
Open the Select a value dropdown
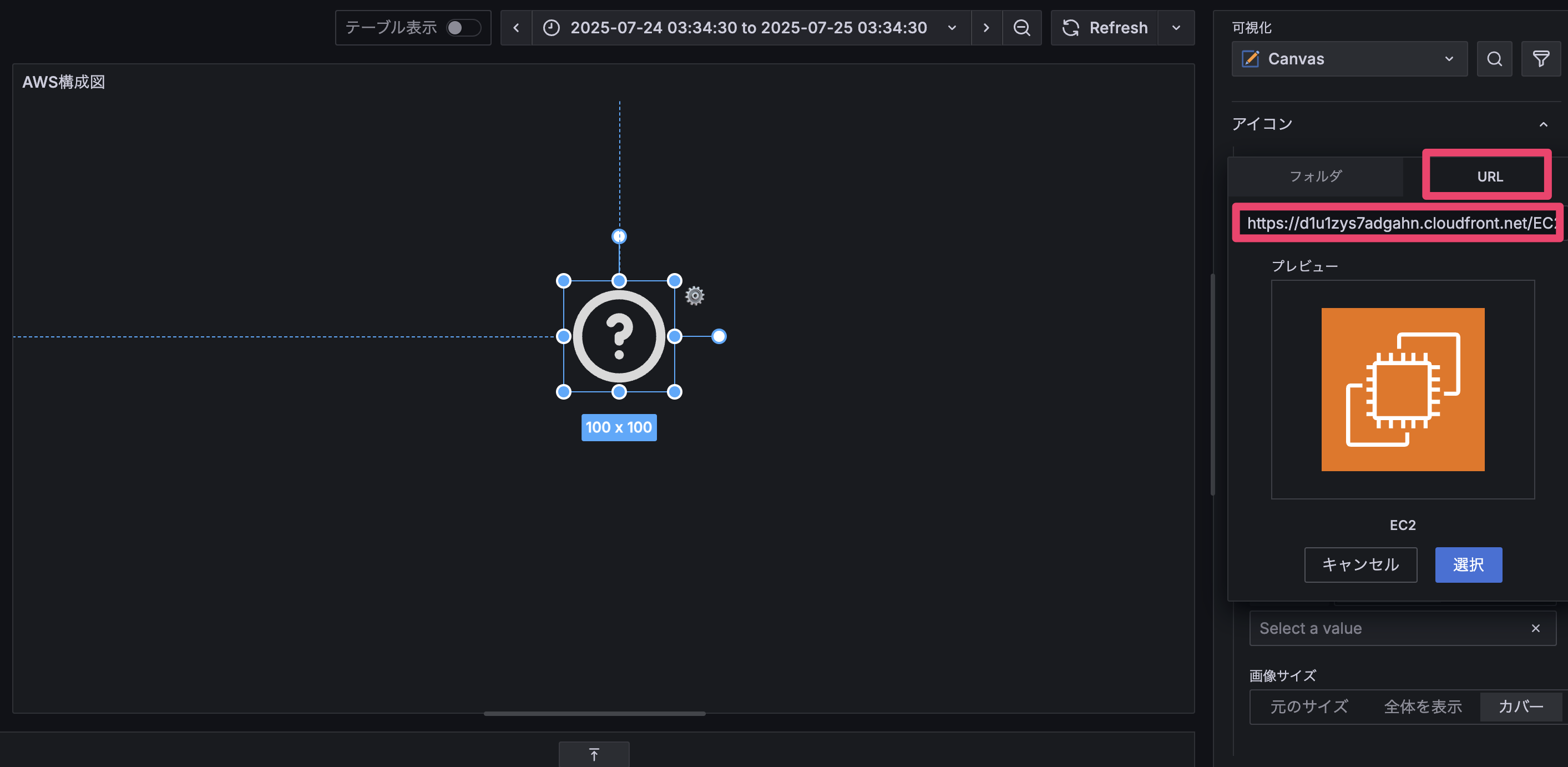click(1388, 628)
